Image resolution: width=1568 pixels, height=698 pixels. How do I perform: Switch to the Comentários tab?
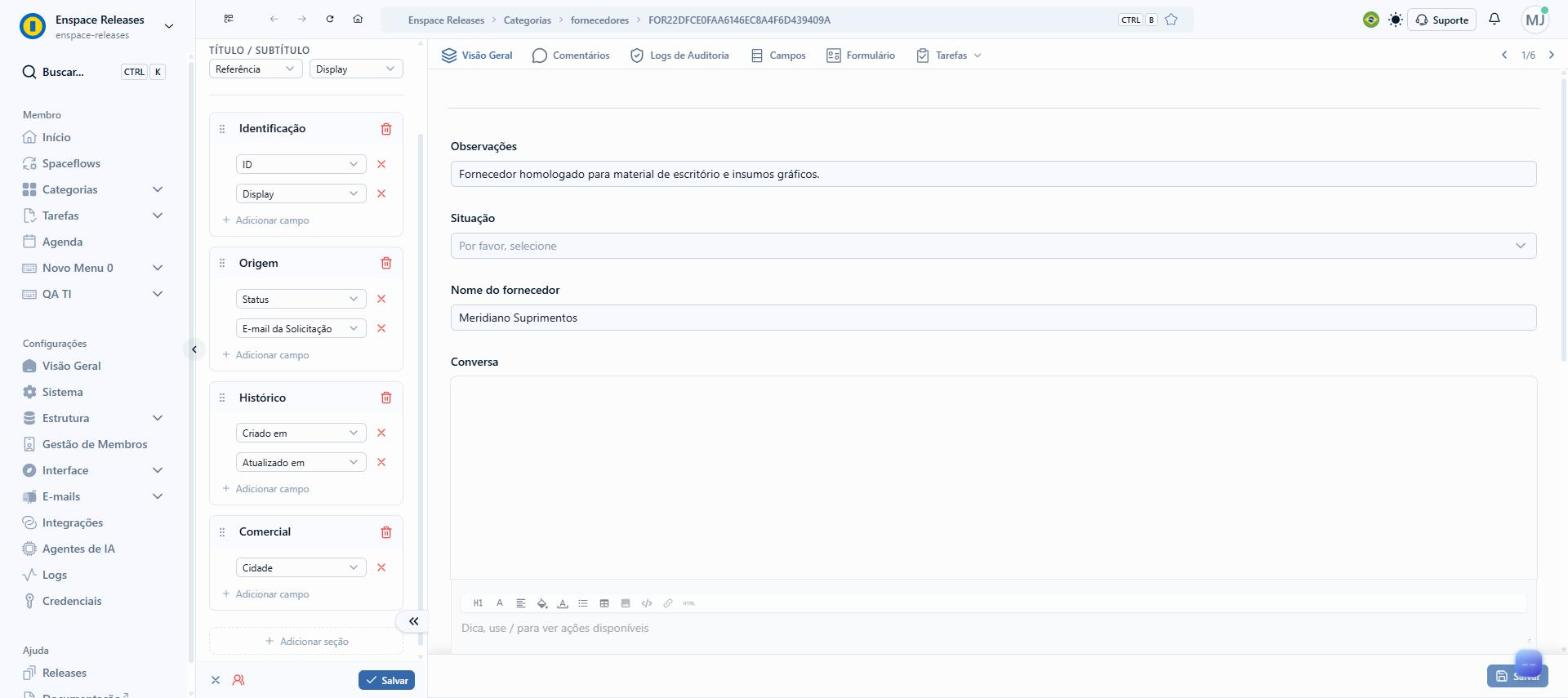(571, 56)
